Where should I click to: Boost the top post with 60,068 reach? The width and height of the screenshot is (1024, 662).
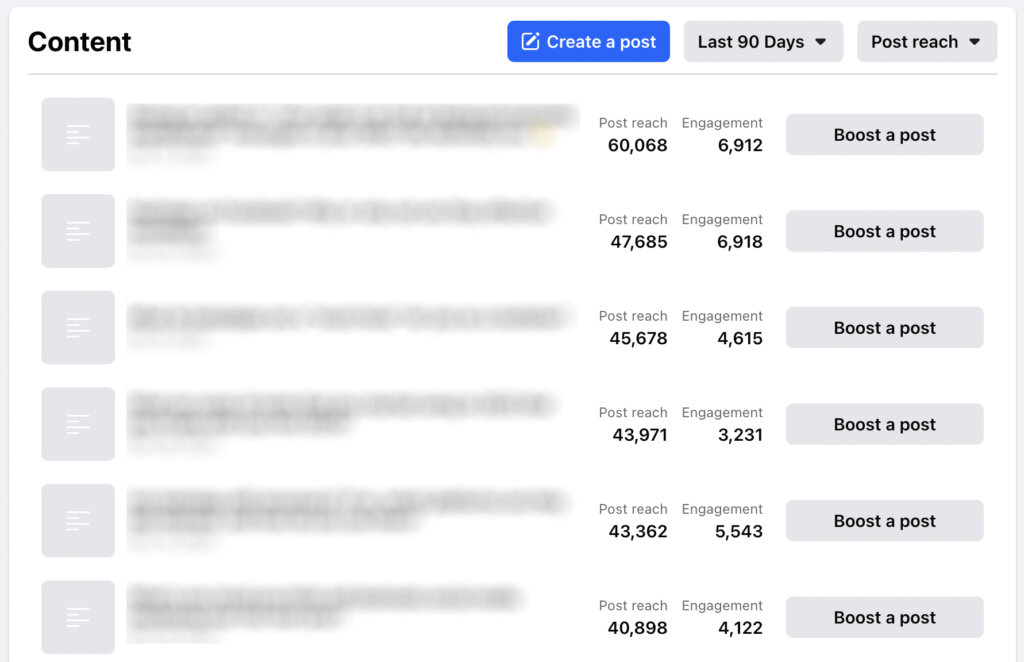coord(884,134)
